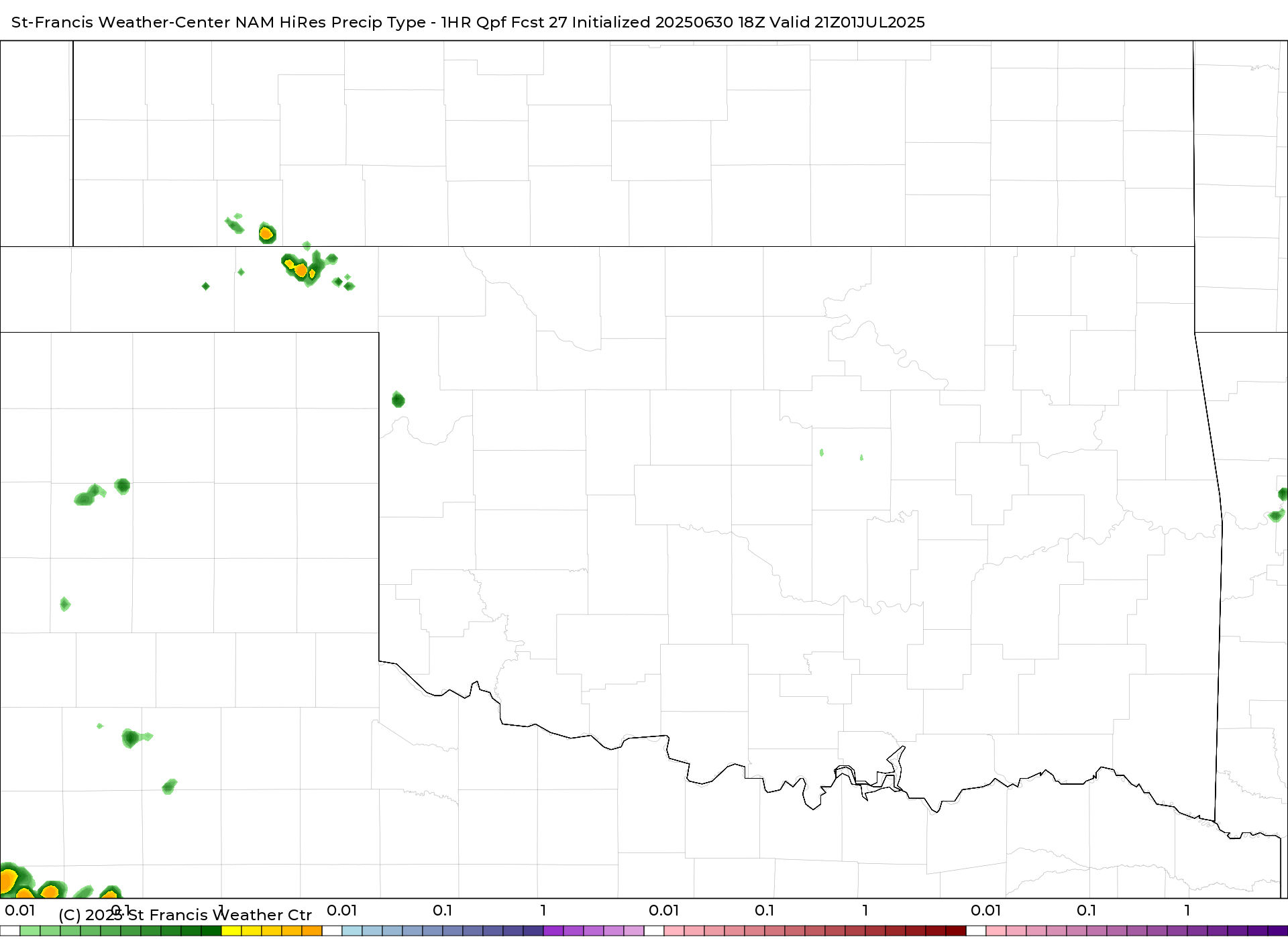This screenshot has height=939, width=1288.
Task: Click the 0.01 label above the red scale
Action: pyautogui.click(x=664, y=911)
